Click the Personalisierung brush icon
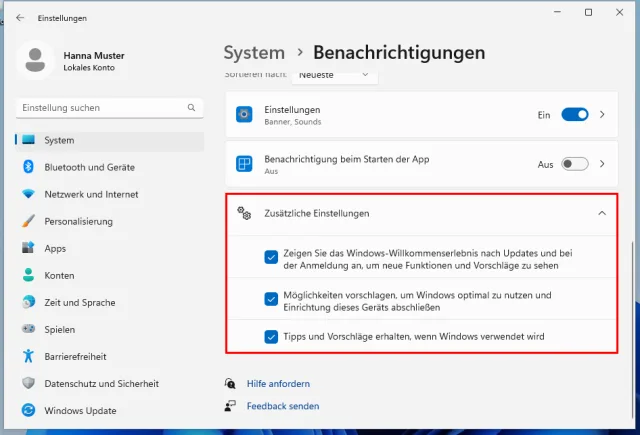Viewport: 640px width, 435px height. coord(28,221)
